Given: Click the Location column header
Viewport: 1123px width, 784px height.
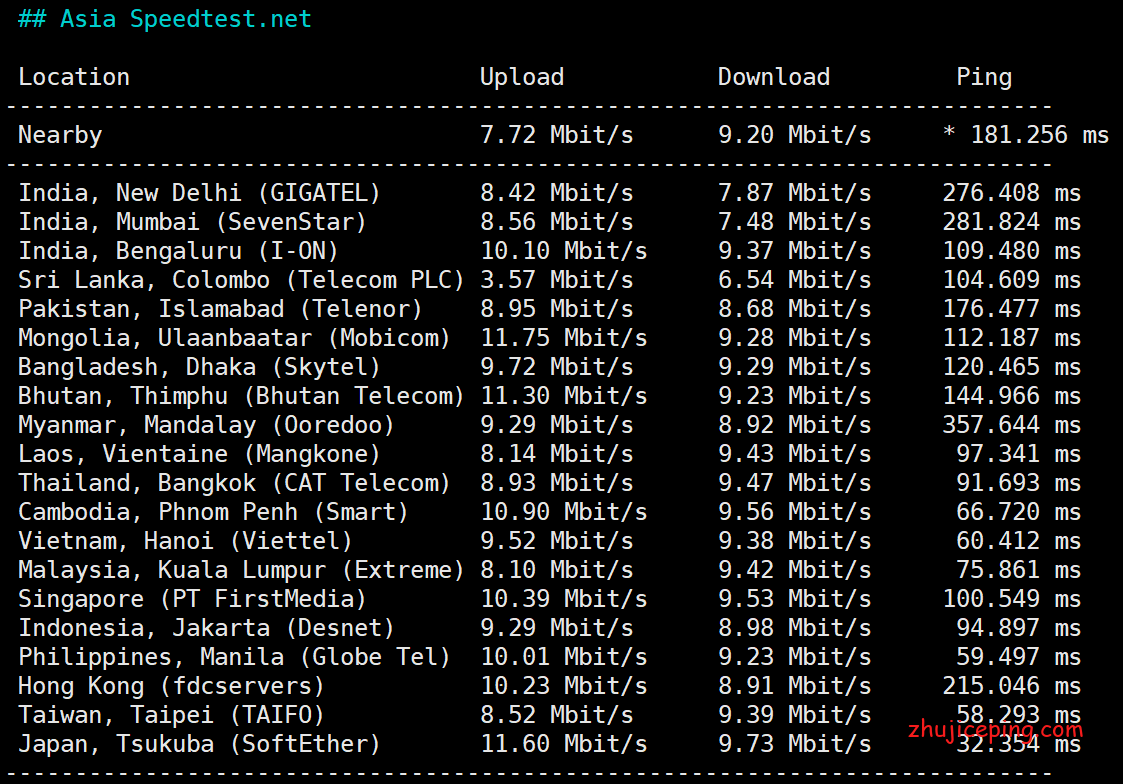Looking at the screenshot, I should click(74, 77).
